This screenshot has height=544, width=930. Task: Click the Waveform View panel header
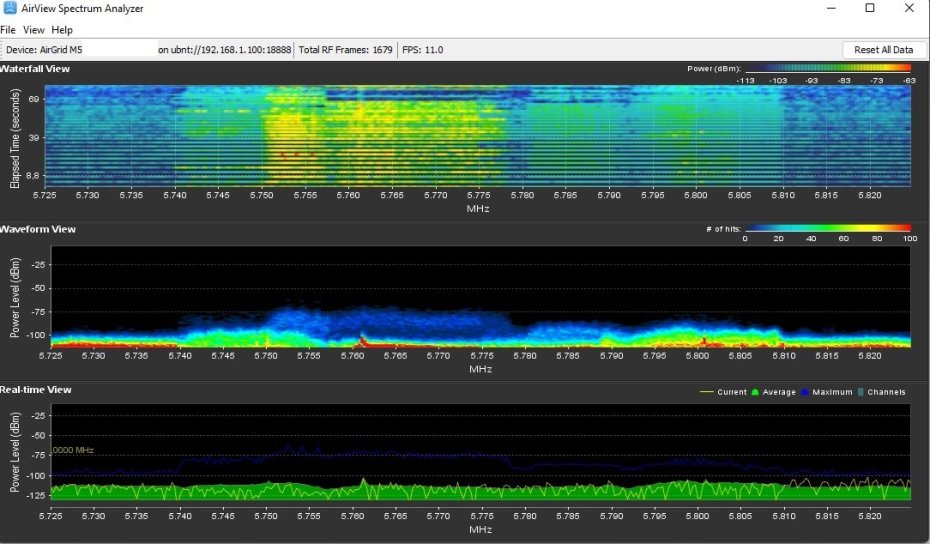pyautogui.click(x=37, y=229)
